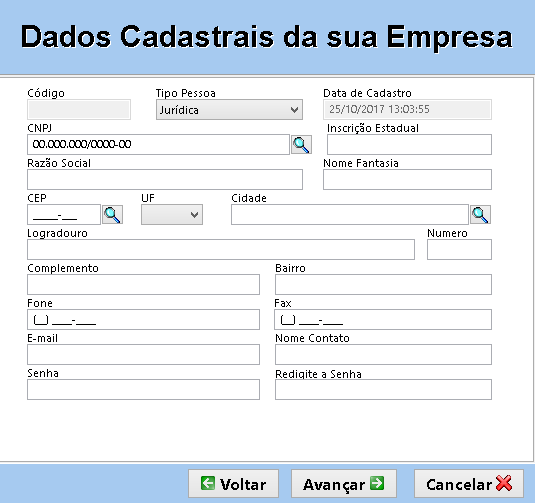Open city search magnifier beside Cidade
535x503 pixels.
click(480, 215)
